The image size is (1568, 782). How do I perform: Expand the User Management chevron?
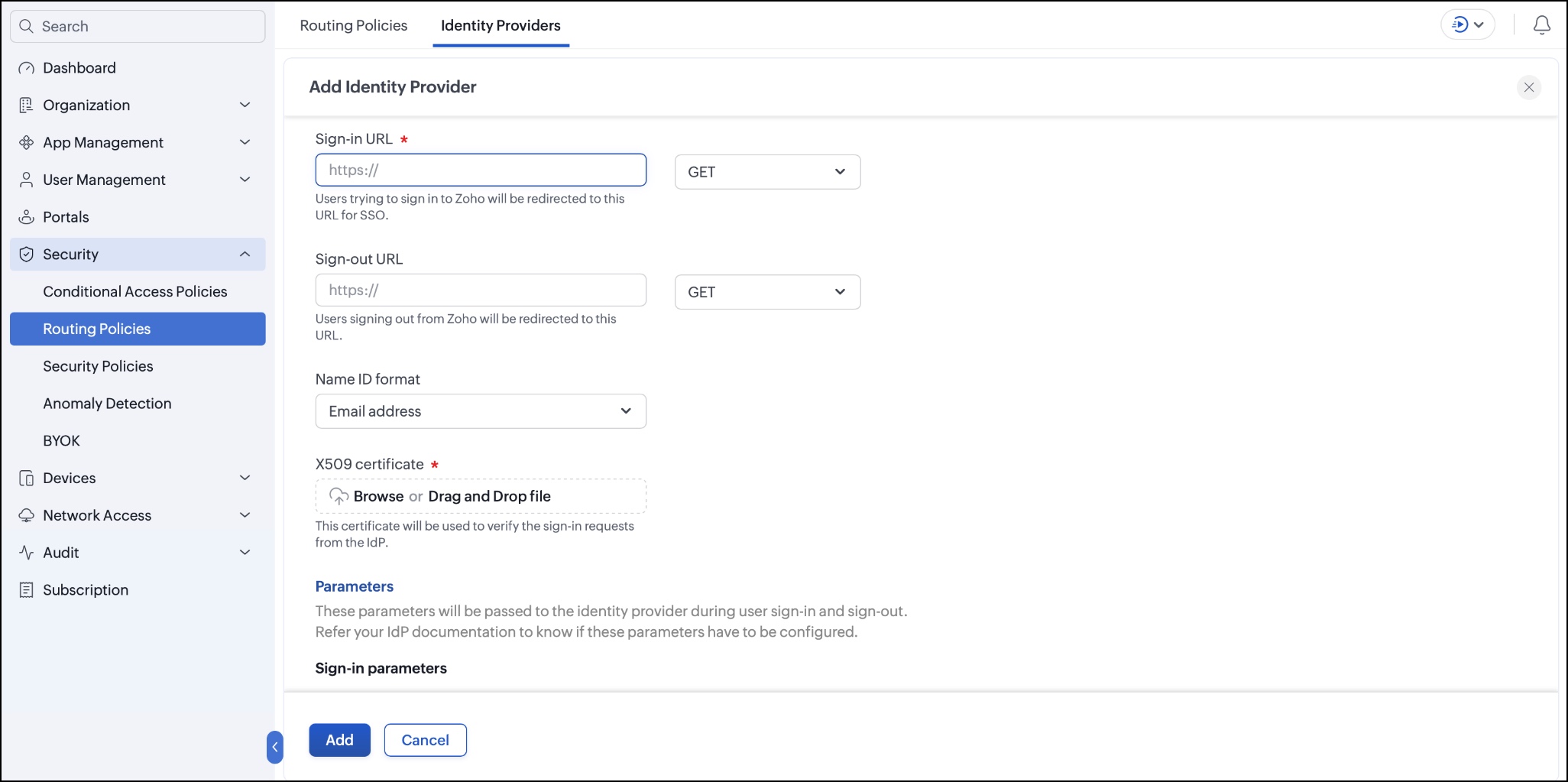click(x=245, y=180)
